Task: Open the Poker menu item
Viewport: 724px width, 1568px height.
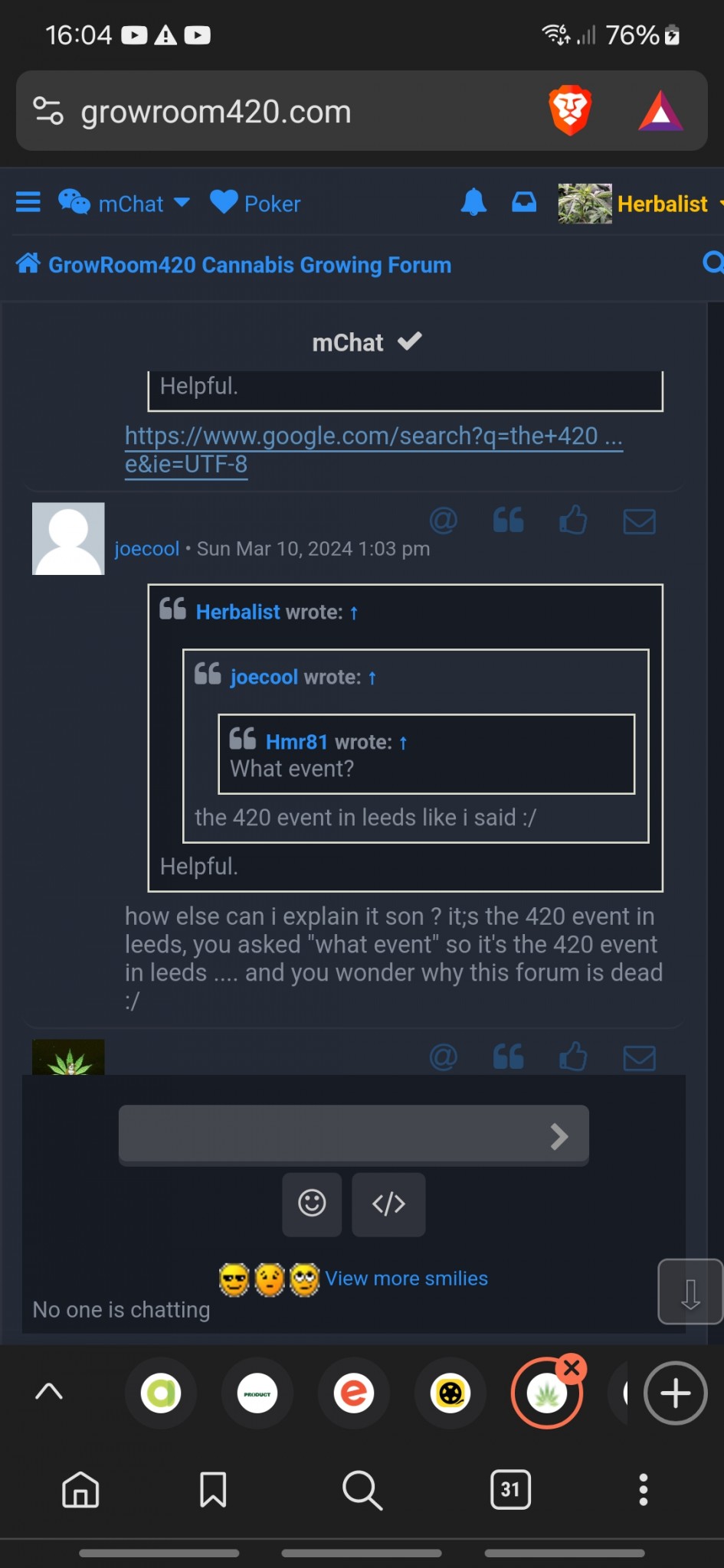Action: 255,203
